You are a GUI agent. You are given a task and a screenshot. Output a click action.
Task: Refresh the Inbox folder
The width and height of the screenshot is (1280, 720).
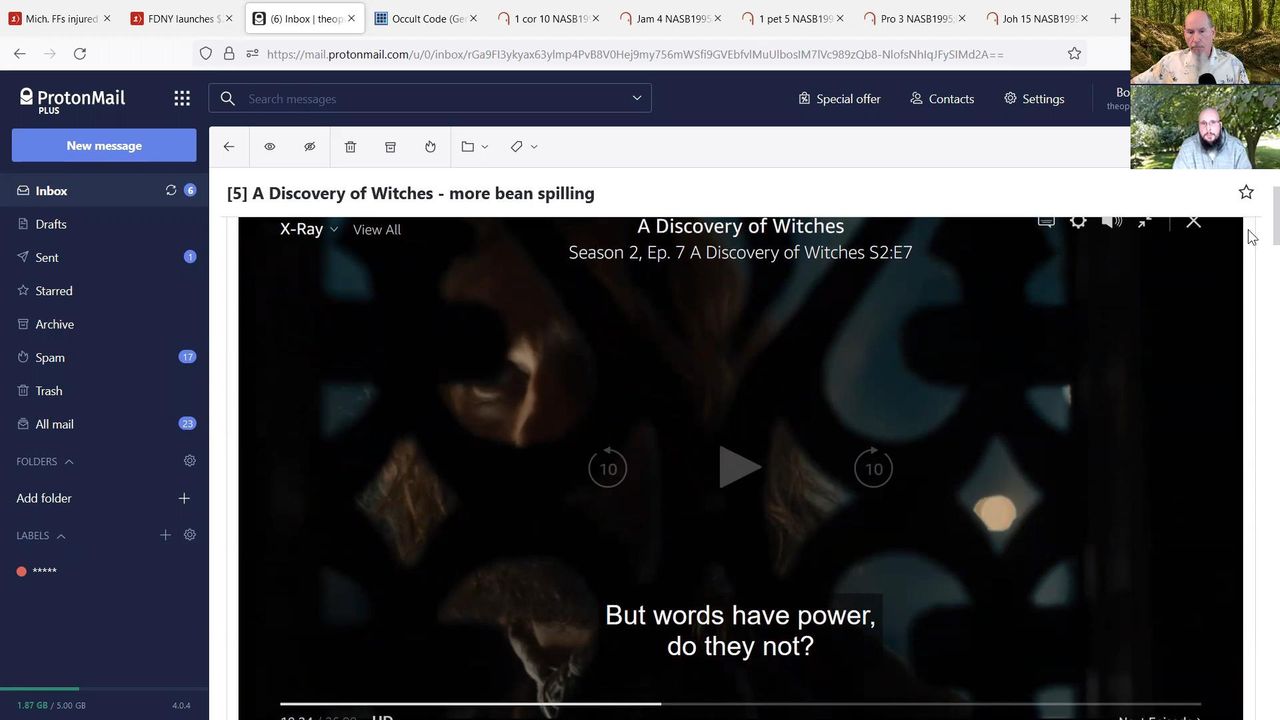[171, 190]
